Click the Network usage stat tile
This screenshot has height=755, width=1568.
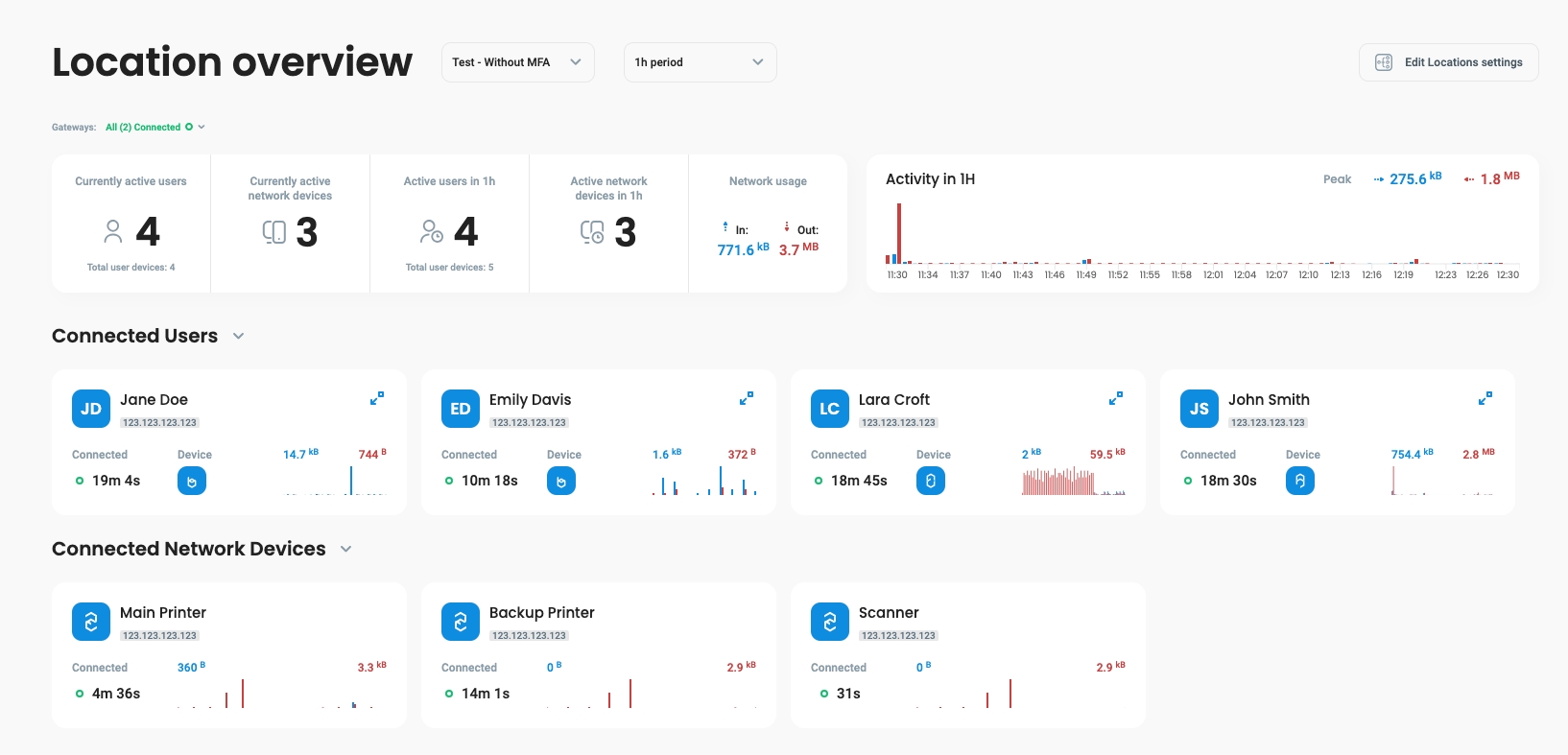coord(768,224)
